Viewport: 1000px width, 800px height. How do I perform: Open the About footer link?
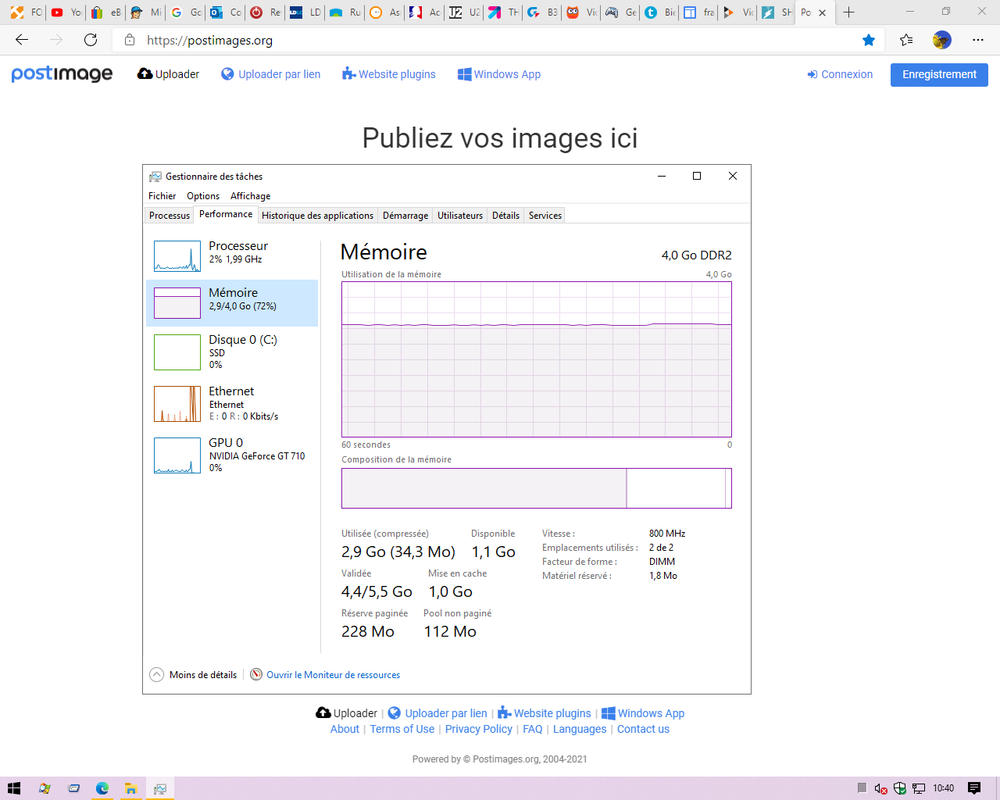pyautogui.click(x=344, y=729)
